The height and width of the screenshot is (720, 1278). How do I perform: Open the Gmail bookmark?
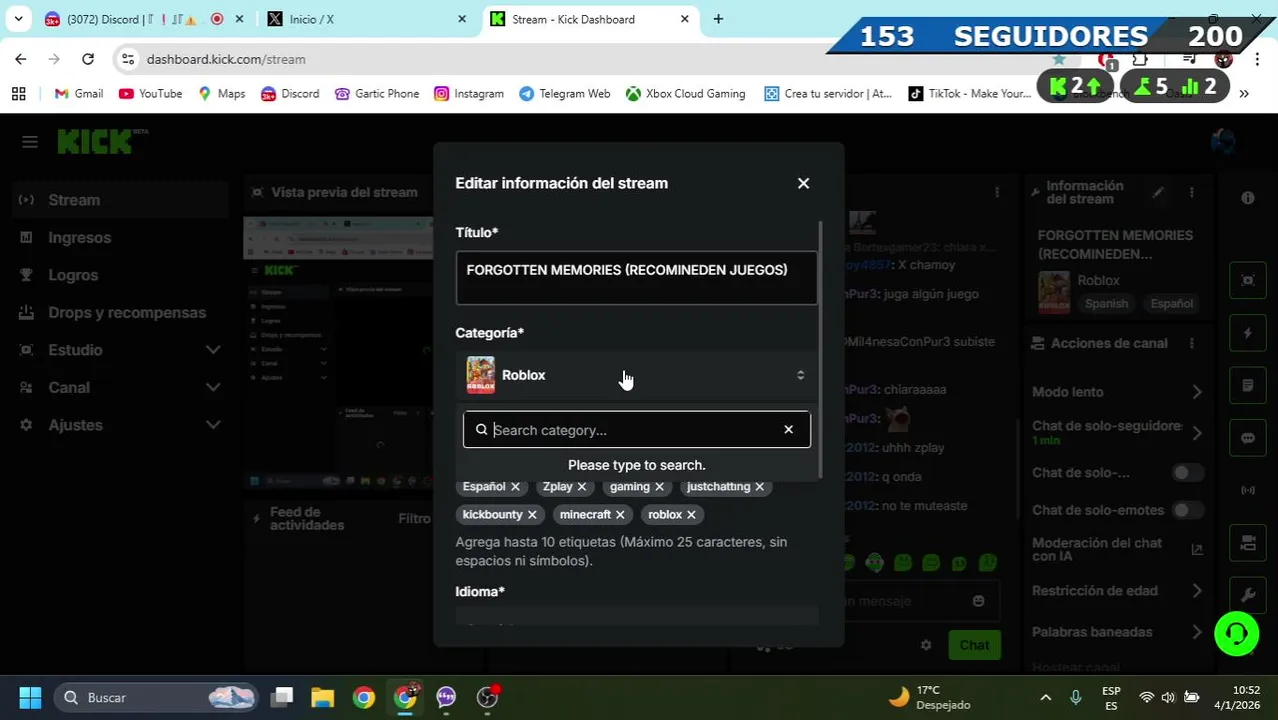pyautogui.click(x=79, y=93)
